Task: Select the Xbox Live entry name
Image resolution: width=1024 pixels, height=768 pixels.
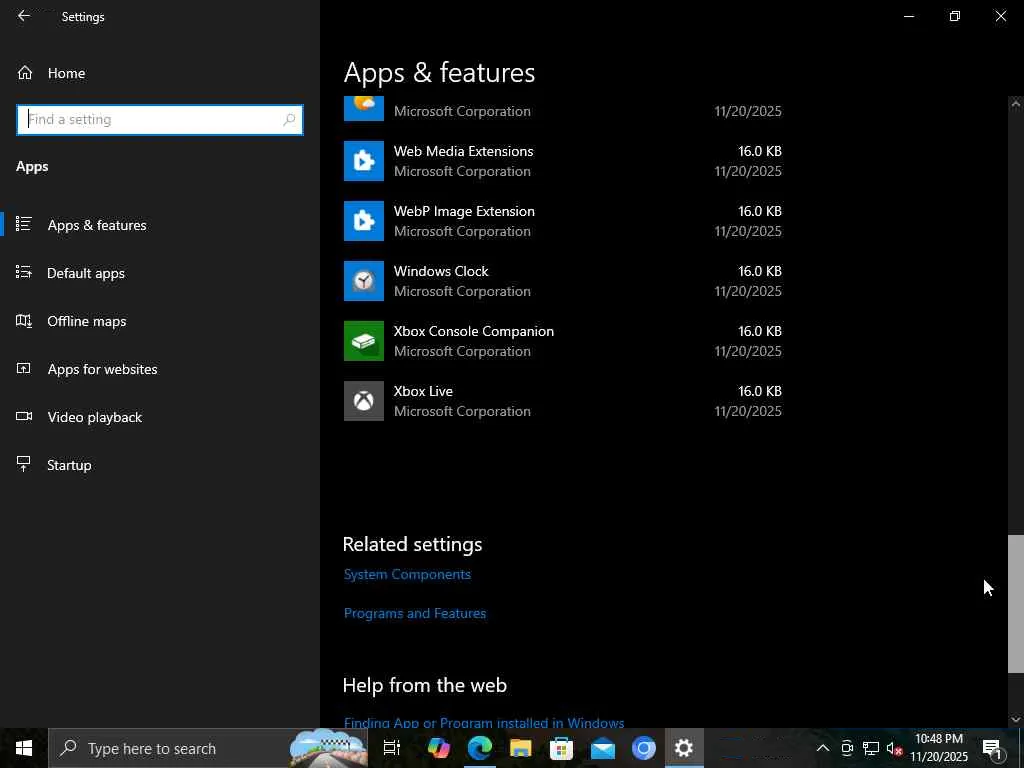Action: pos(423,391)
